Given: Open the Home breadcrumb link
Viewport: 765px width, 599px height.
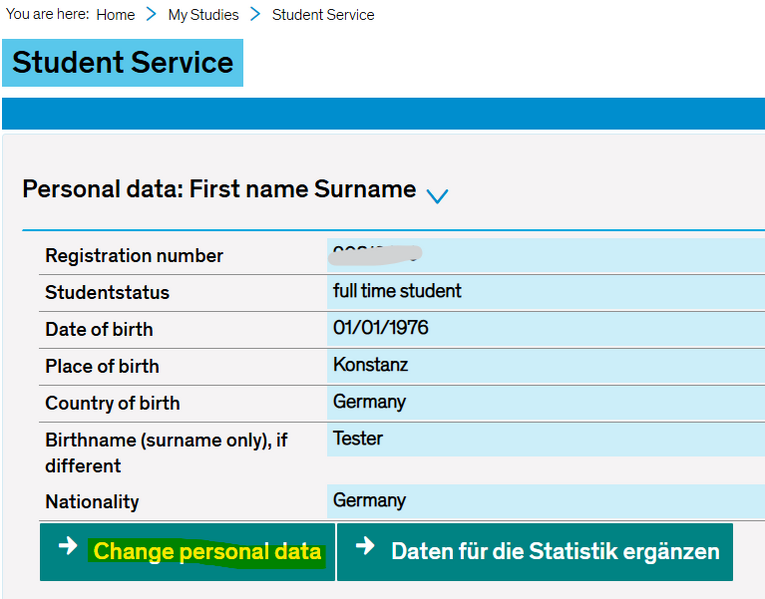Looking at the screenshot, I should tap(115, 15).
